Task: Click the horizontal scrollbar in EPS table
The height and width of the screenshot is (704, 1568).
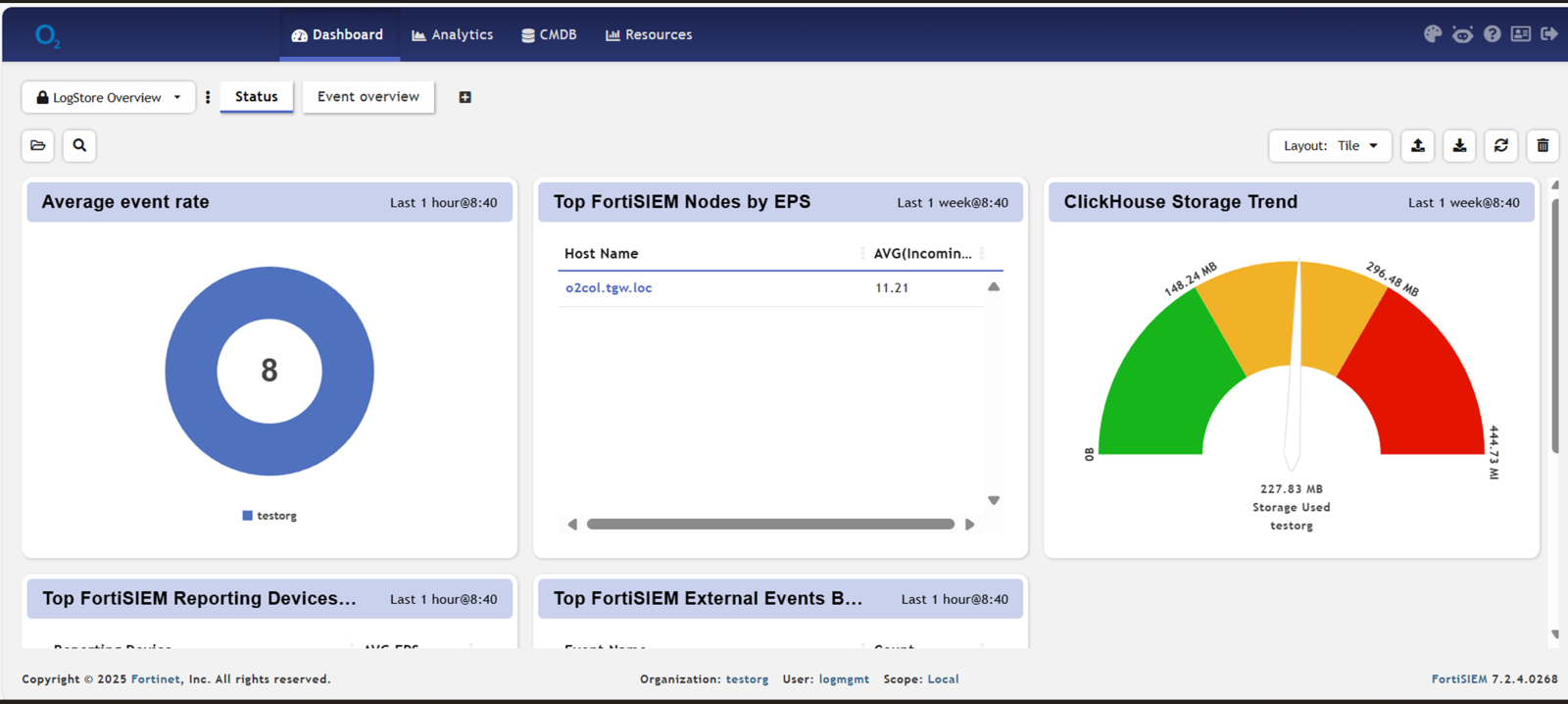Action: (770, 525)
